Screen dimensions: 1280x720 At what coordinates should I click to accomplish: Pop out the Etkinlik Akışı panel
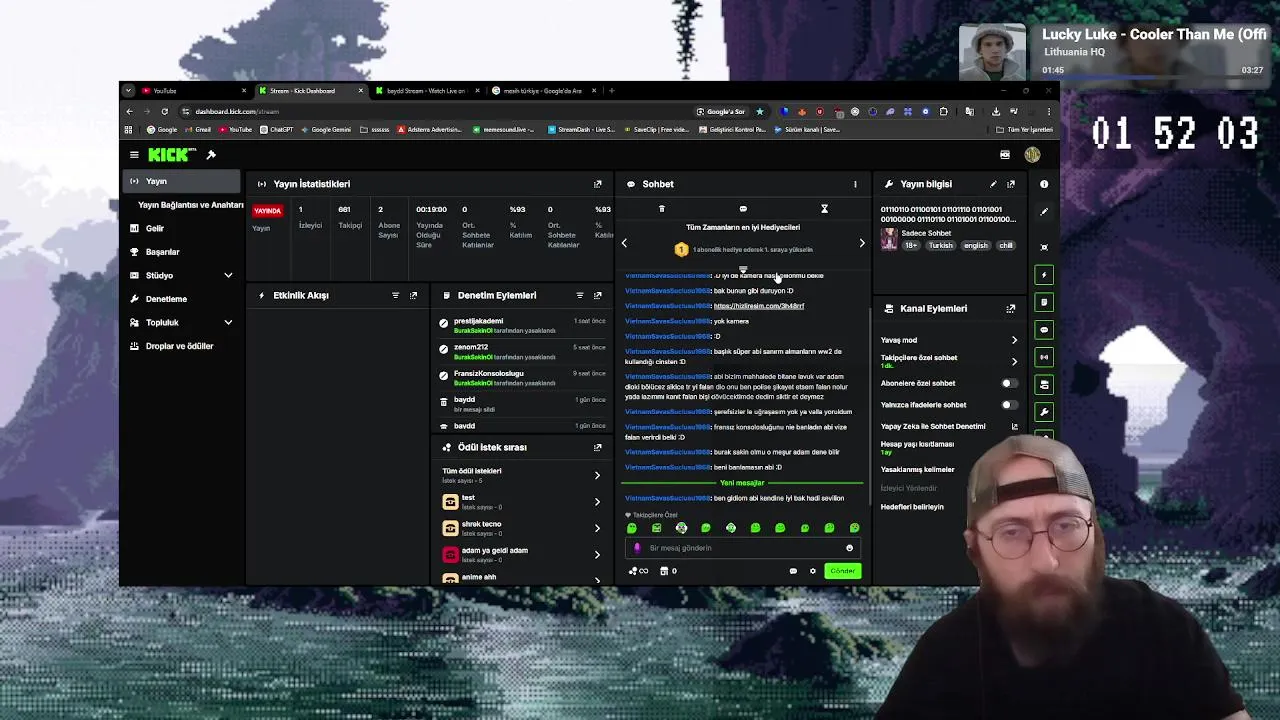click(413, 296)
